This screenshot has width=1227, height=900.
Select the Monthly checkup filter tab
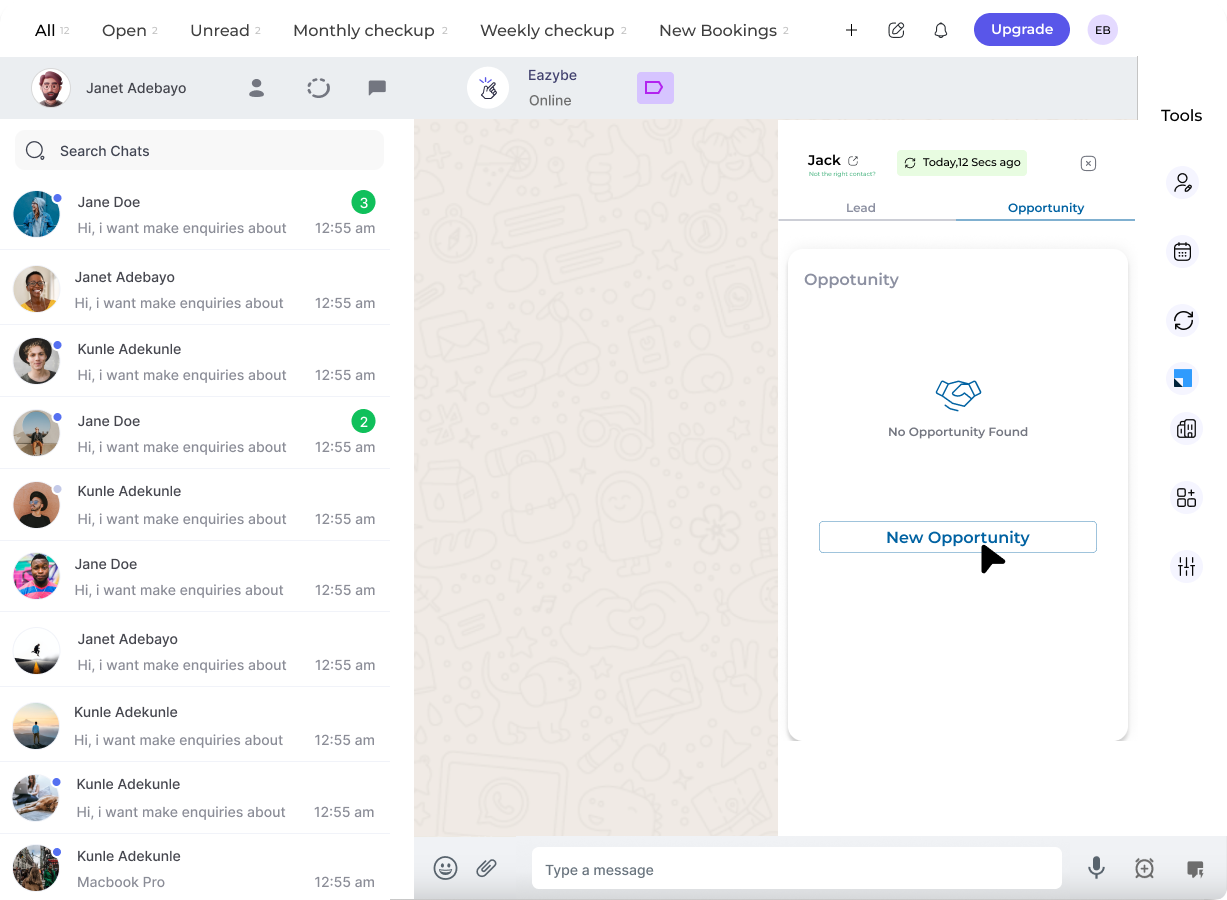(362, 30)
